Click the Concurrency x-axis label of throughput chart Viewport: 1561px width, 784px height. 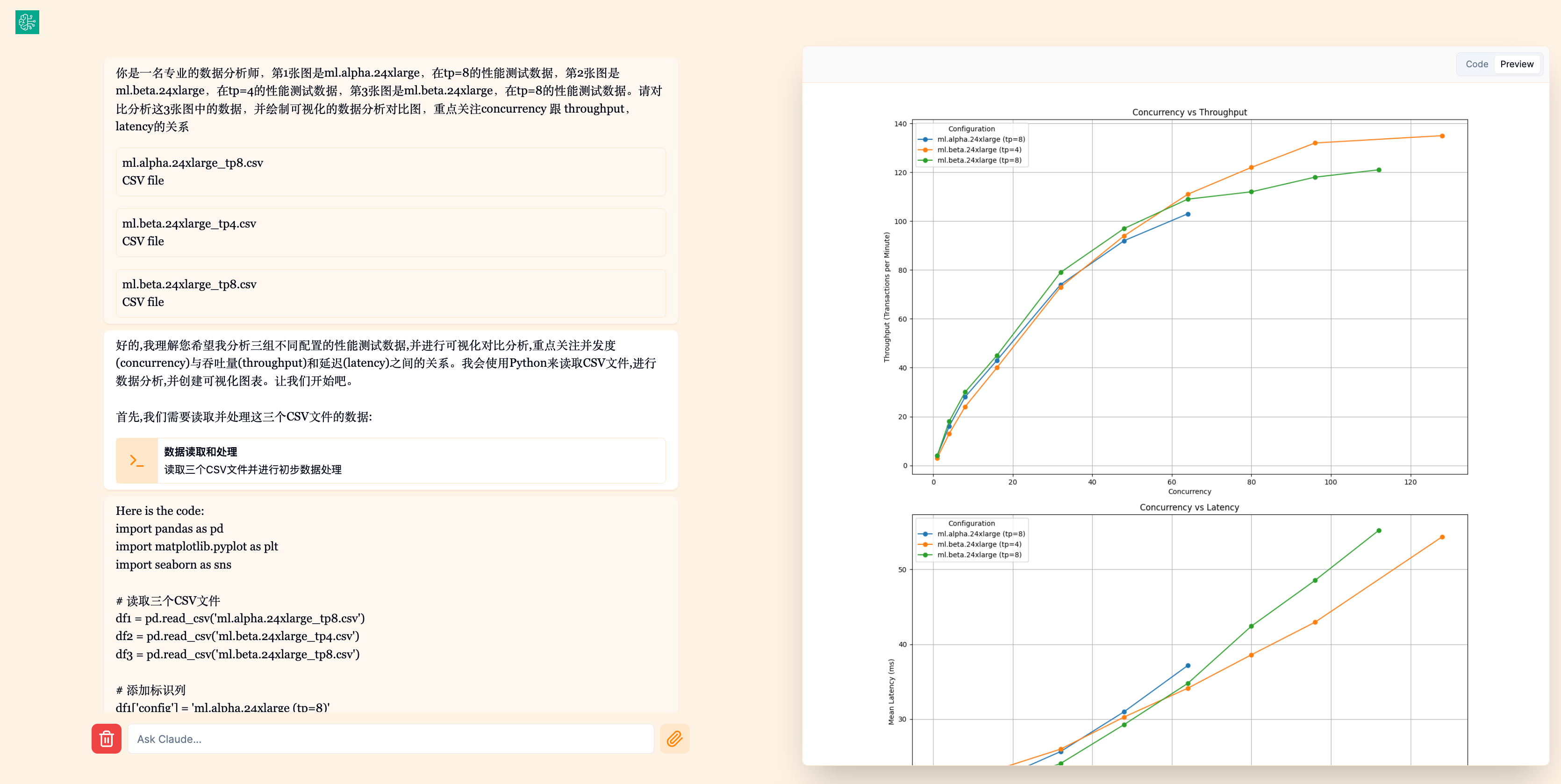tap(1189, 492)
